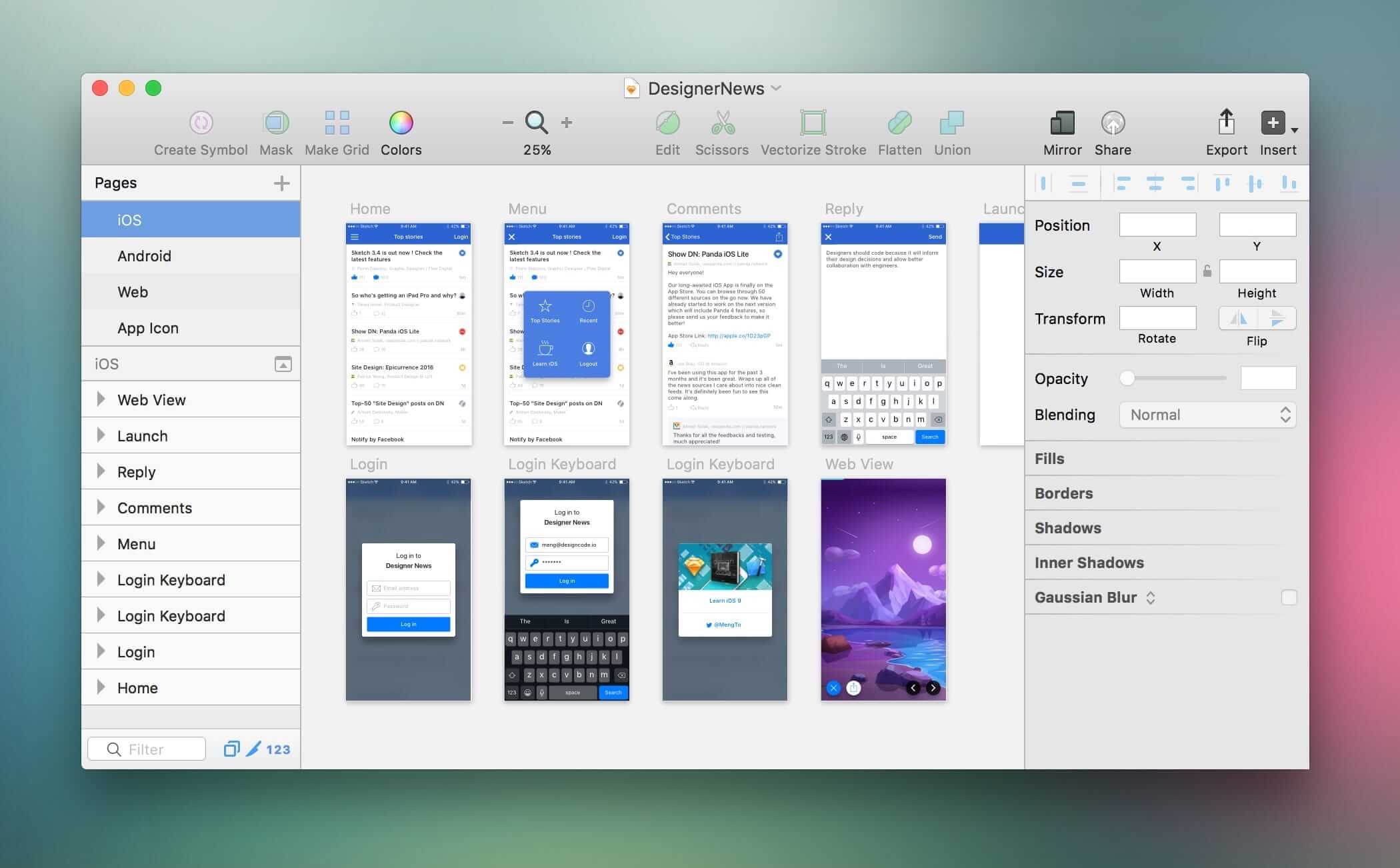
Task: Toggle Fills section visibility
Action: [1051, 458]
